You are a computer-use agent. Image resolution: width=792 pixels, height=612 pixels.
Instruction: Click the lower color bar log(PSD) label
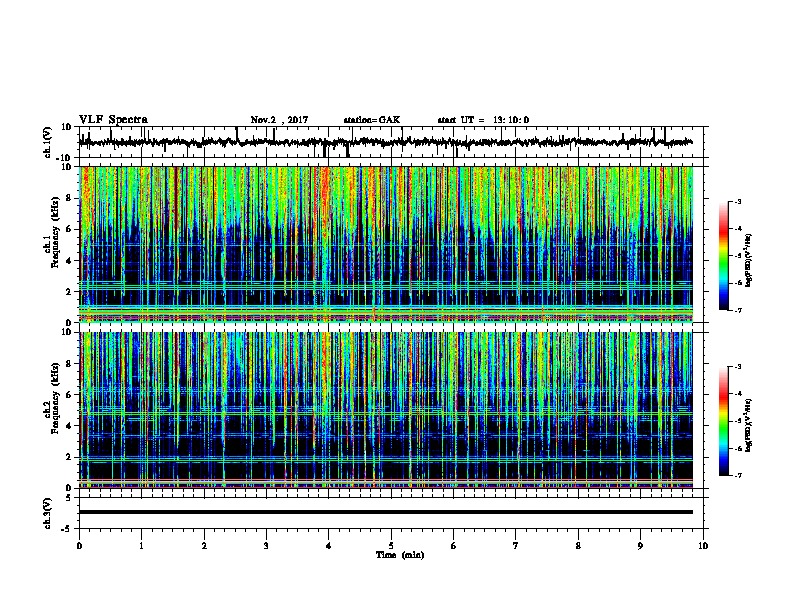point(749,425)
